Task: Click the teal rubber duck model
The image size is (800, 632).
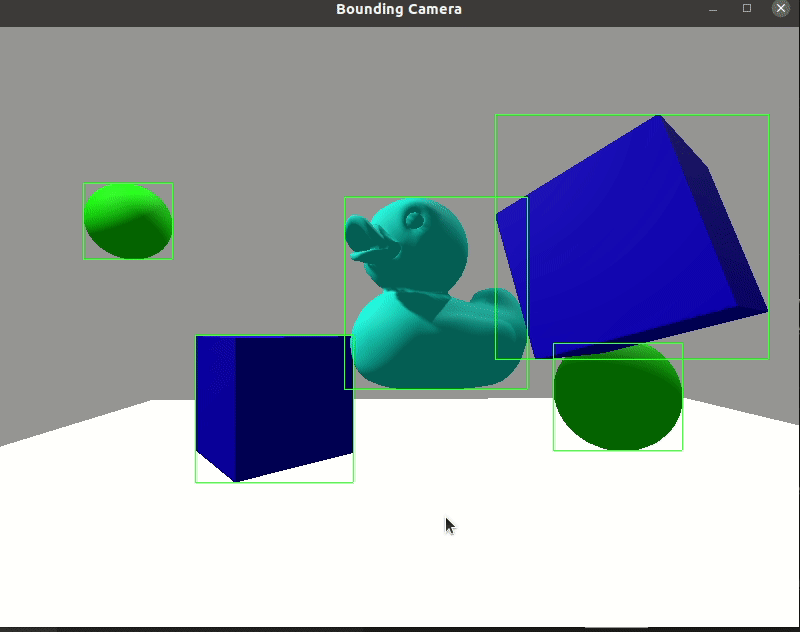Action: (x=436, y=293)
